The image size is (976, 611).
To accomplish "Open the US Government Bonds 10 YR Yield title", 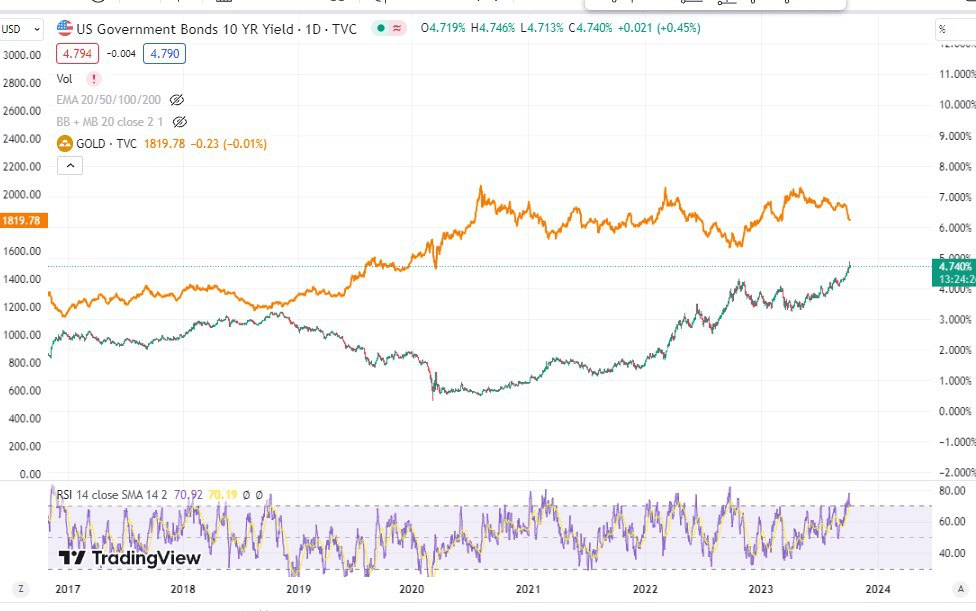I will tap(216, 29).
